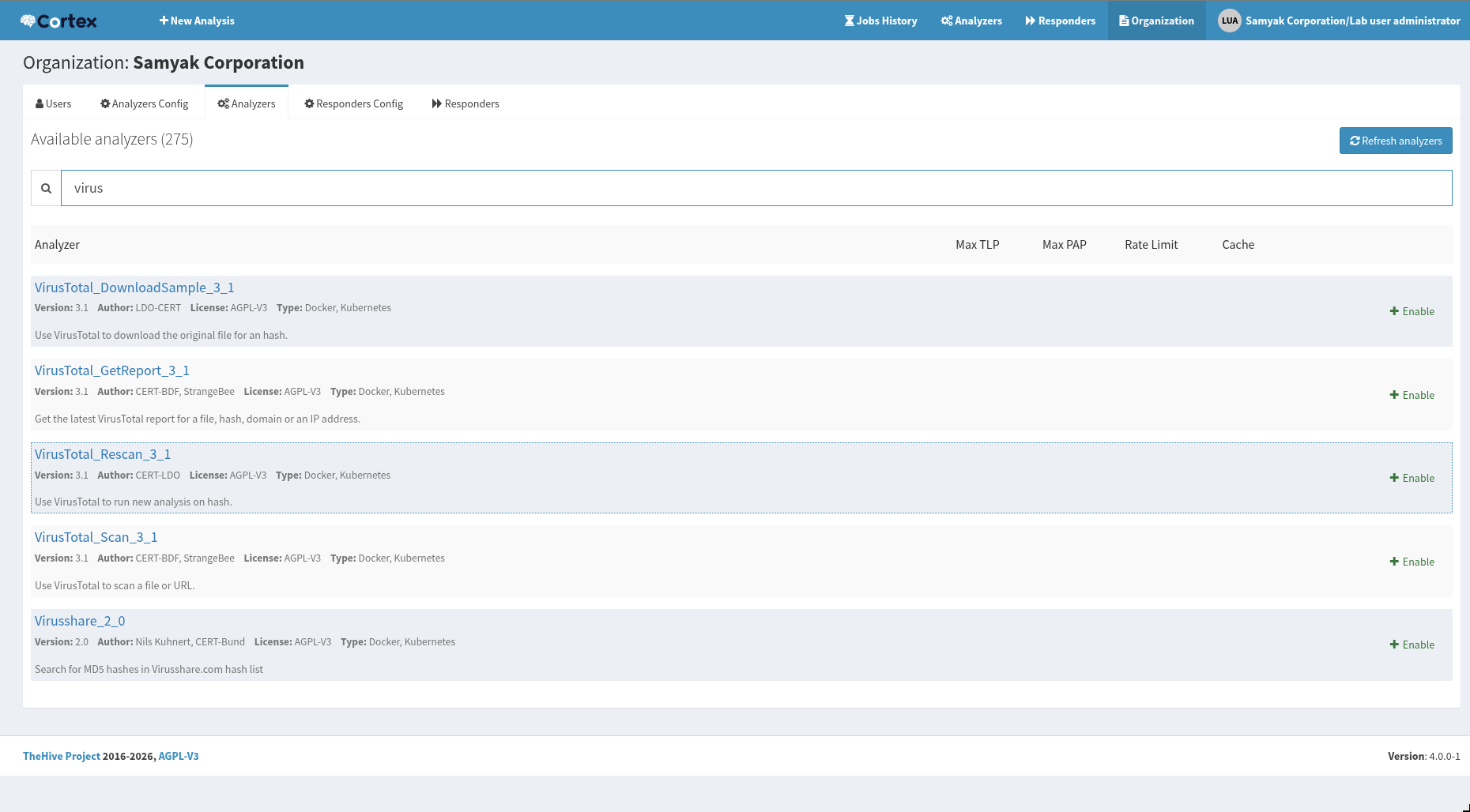Switch to the Users tab
Image resolution: width=1470 pixels, height=812 pixels.
pos(54,103)
